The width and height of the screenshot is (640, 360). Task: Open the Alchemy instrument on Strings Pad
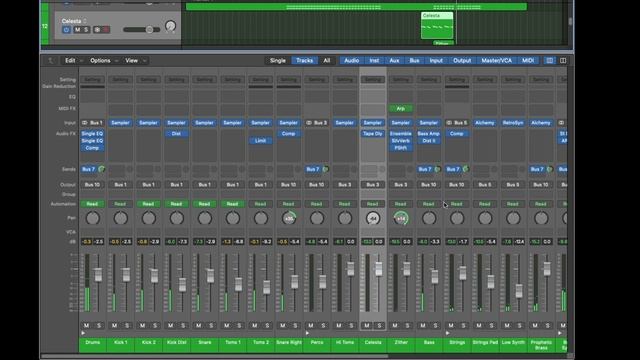pyautogui.click(x=485, y=123)
